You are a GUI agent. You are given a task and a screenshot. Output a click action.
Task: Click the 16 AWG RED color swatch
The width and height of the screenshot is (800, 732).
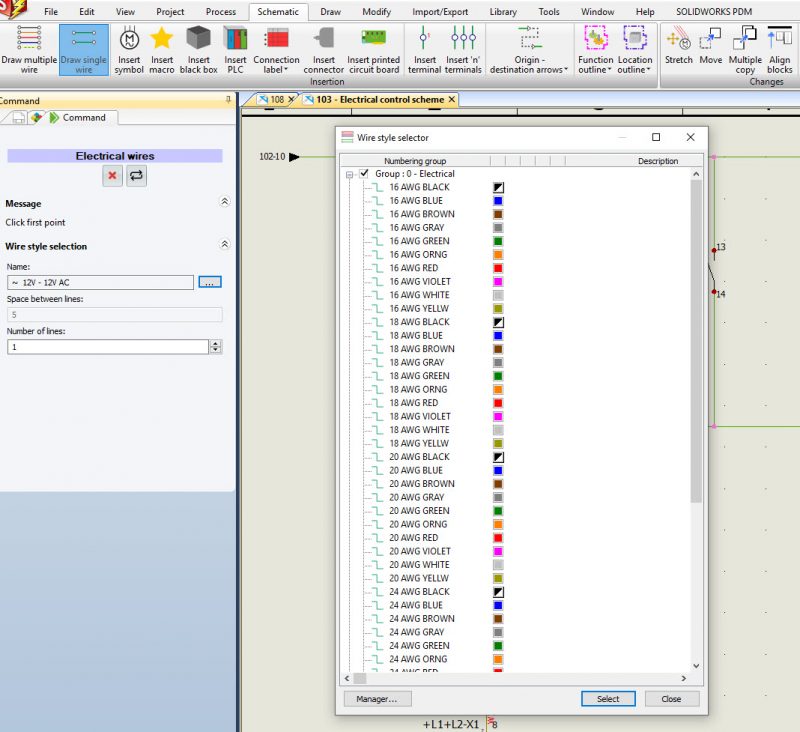coord(498,268)
